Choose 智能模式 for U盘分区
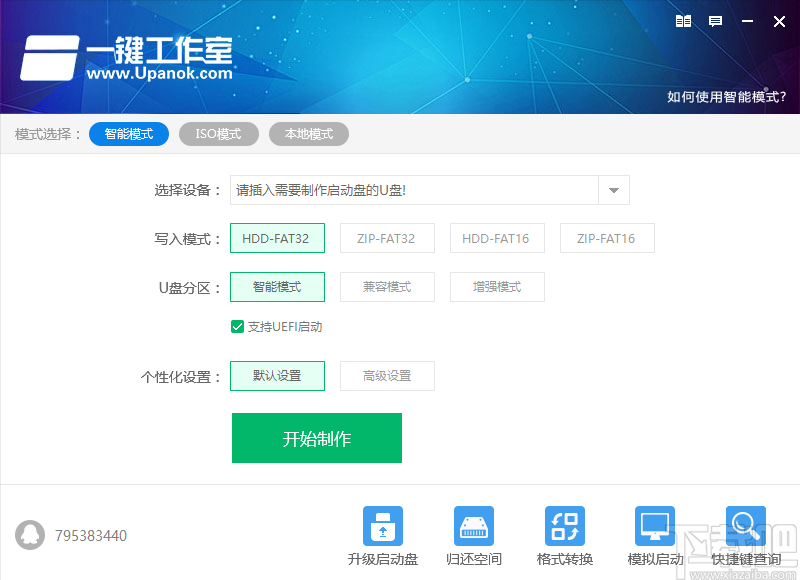800x580 pixels. pos(277,287)
